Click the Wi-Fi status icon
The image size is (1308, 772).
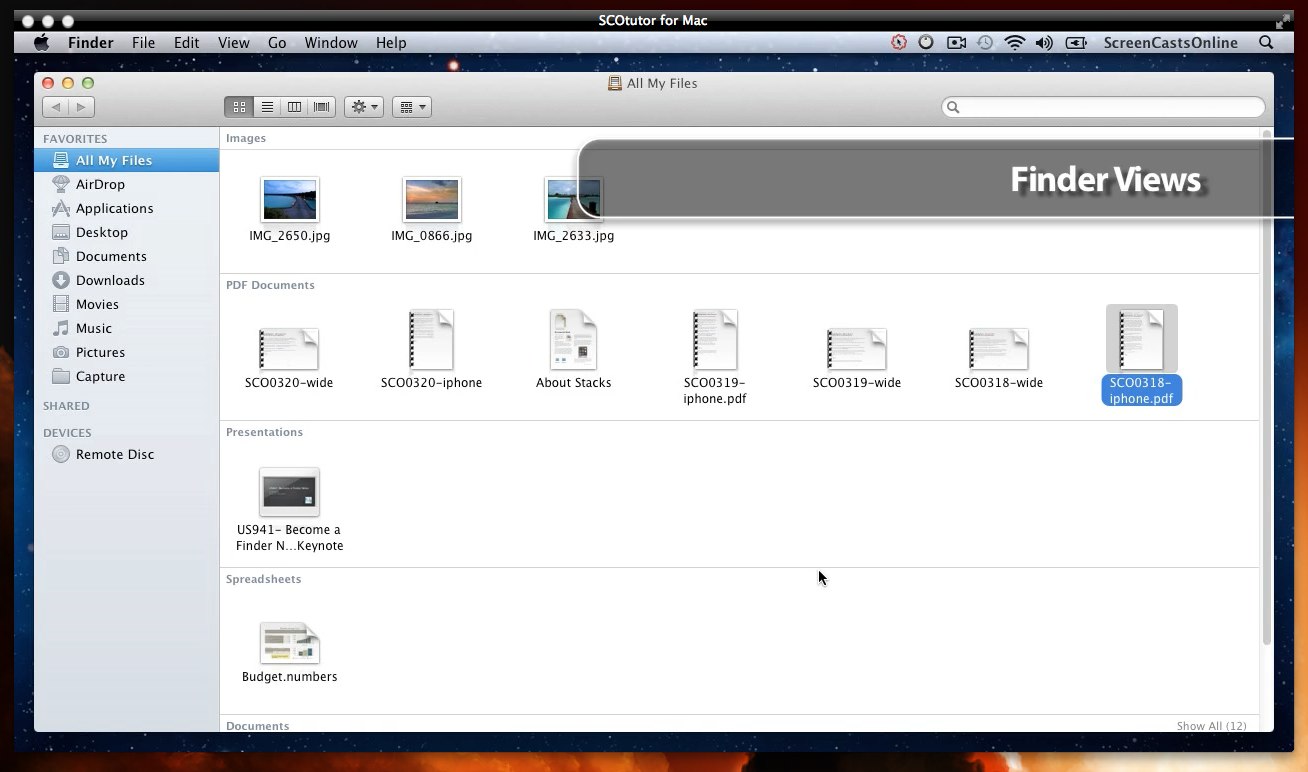[x=1015, y=43]
